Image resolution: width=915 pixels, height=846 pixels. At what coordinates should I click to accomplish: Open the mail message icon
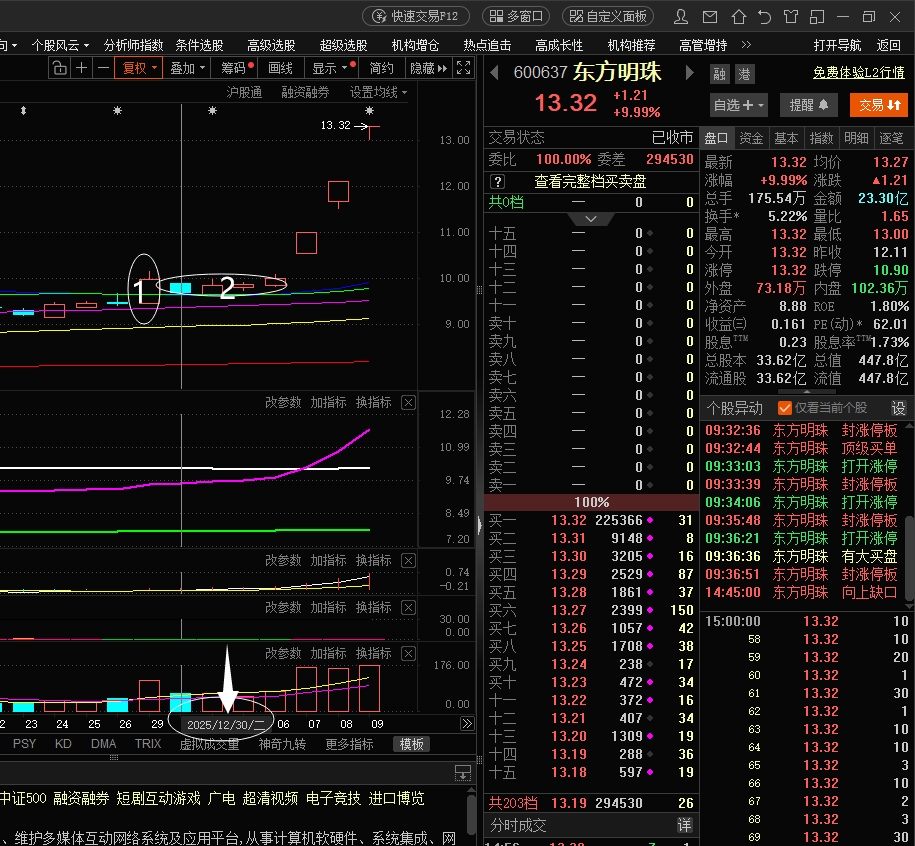[710, 16]
